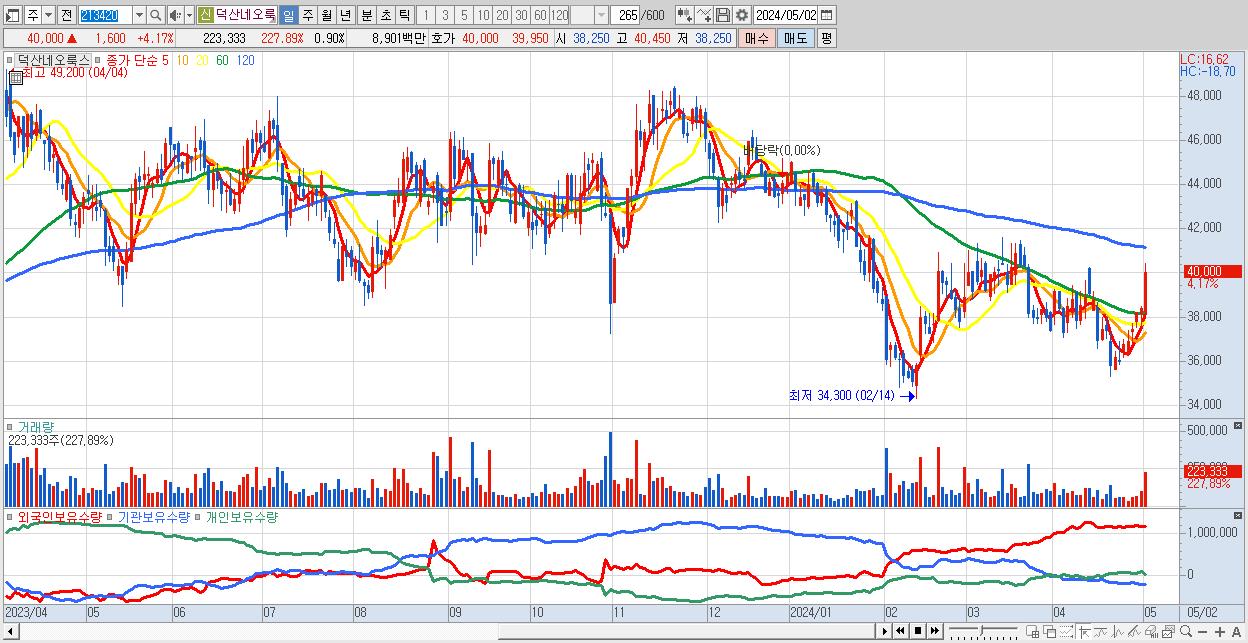Click the 평 button next to 매도
The width and height of the screenshot is (1248, 643).
tap(826, 38)
